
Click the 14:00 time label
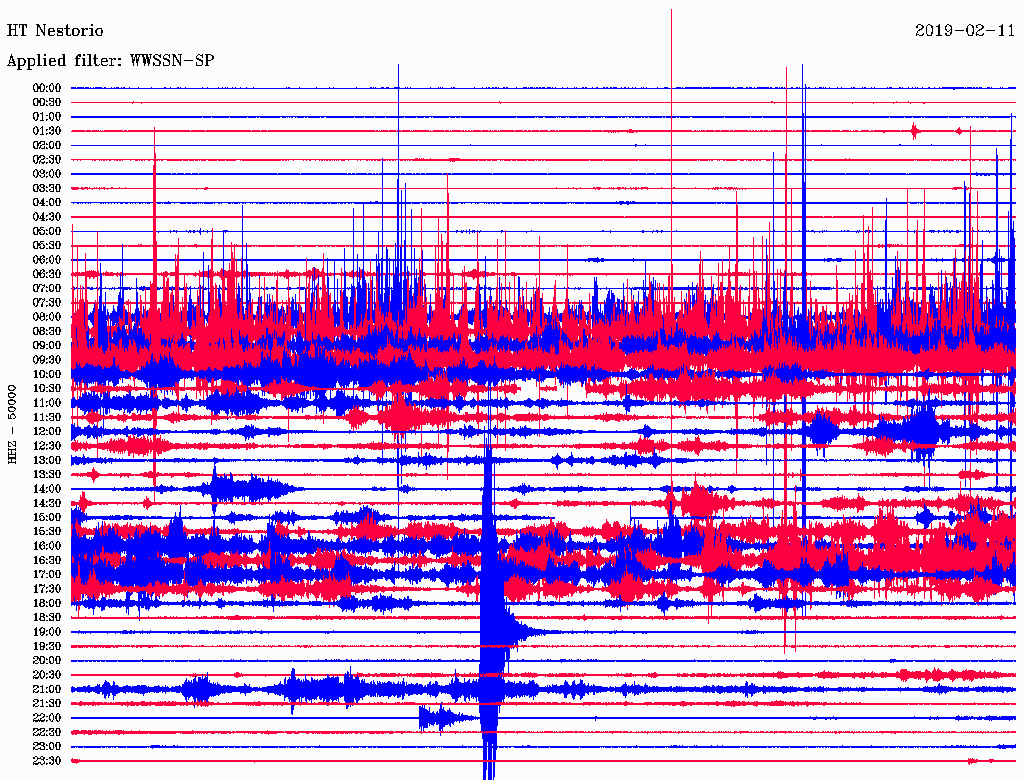click(47, 489)
